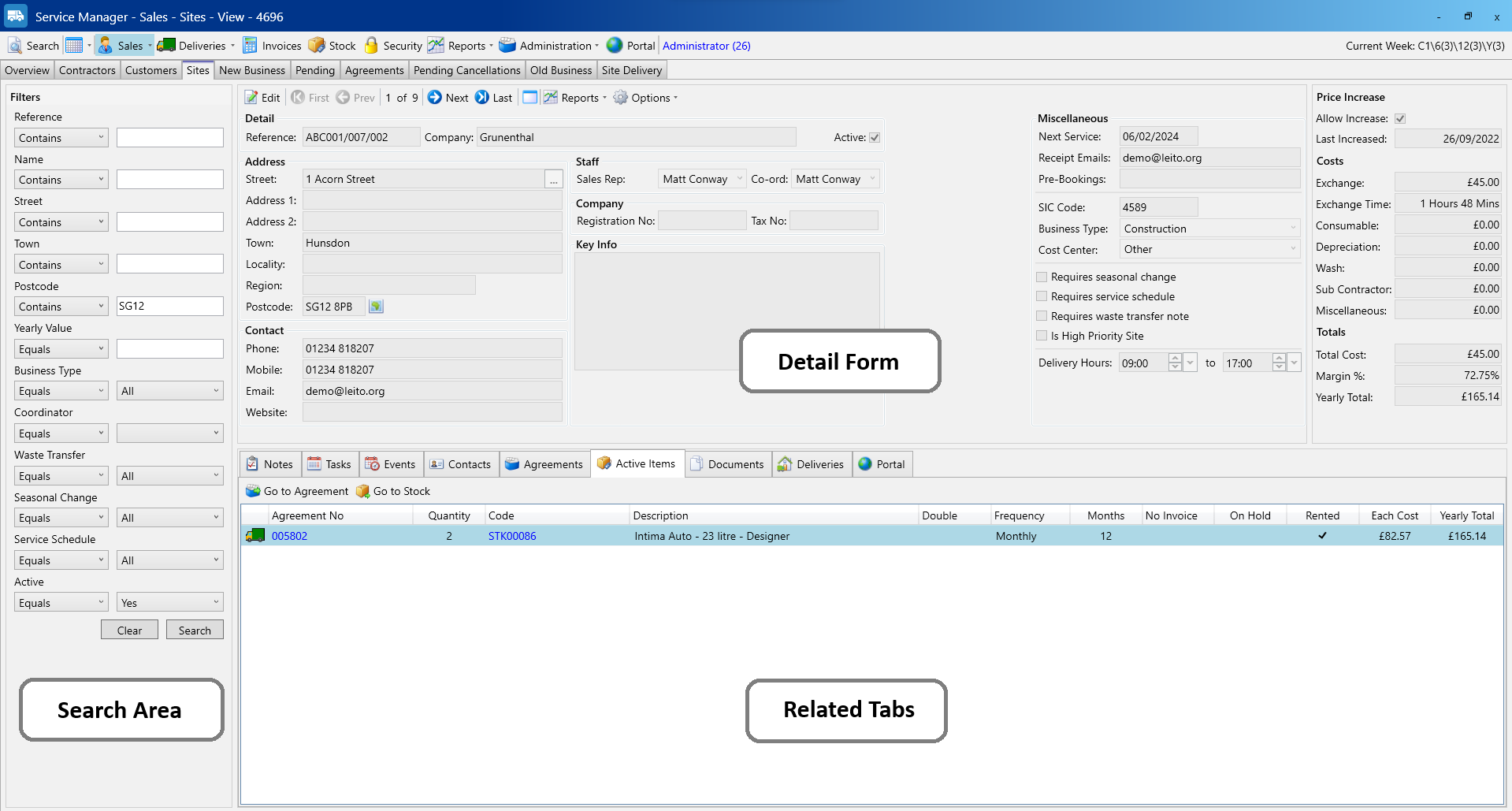
Task: Open the Business Type Construction dropdown
Action: 1292,229
